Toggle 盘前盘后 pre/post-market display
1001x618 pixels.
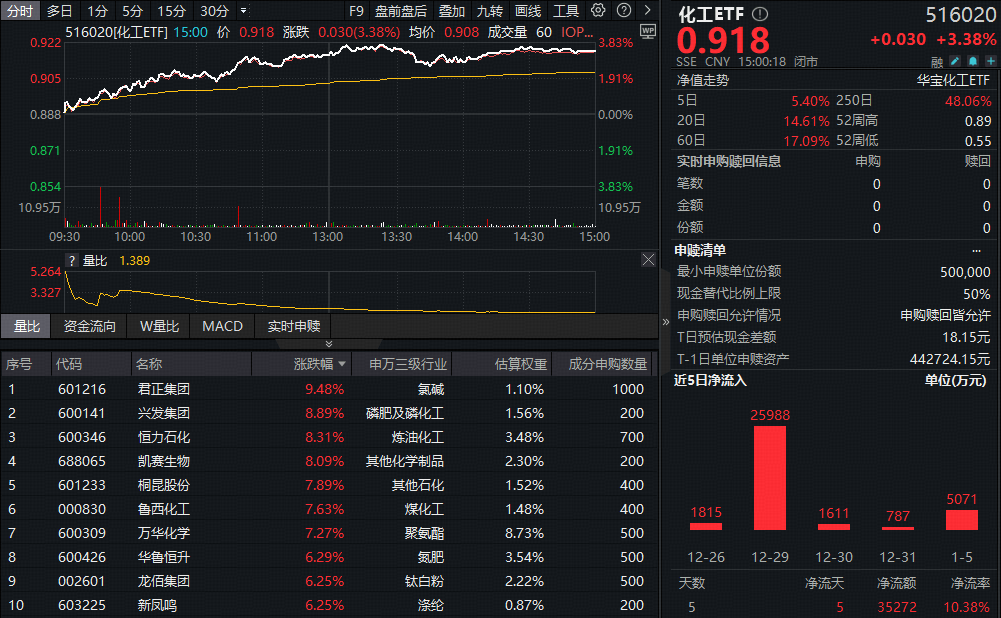click(x=400, y=11)
